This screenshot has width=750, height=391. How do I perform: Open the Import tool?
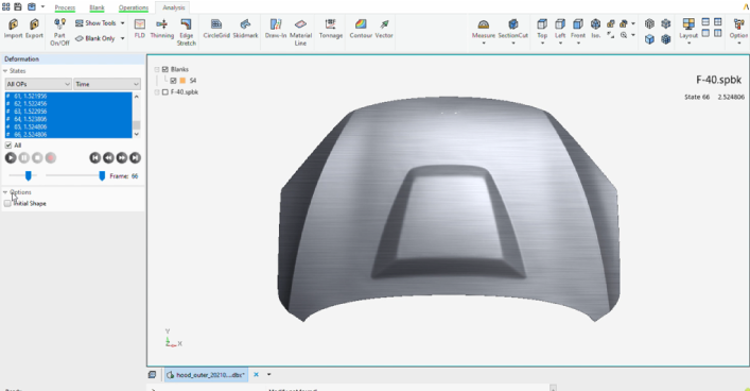coord(13,29)
